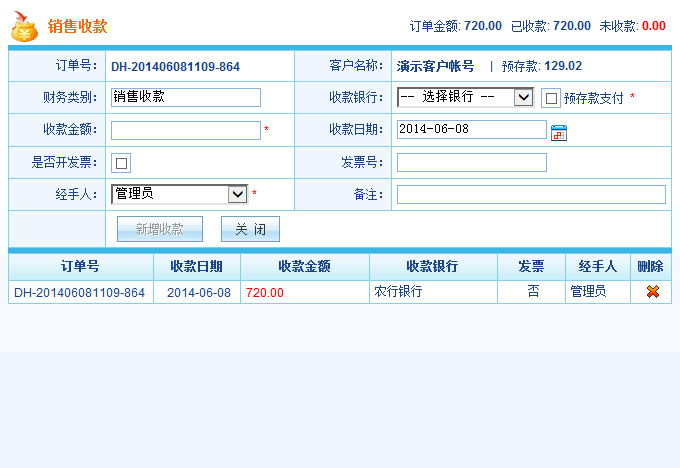Click the 关闭 button

250,229
